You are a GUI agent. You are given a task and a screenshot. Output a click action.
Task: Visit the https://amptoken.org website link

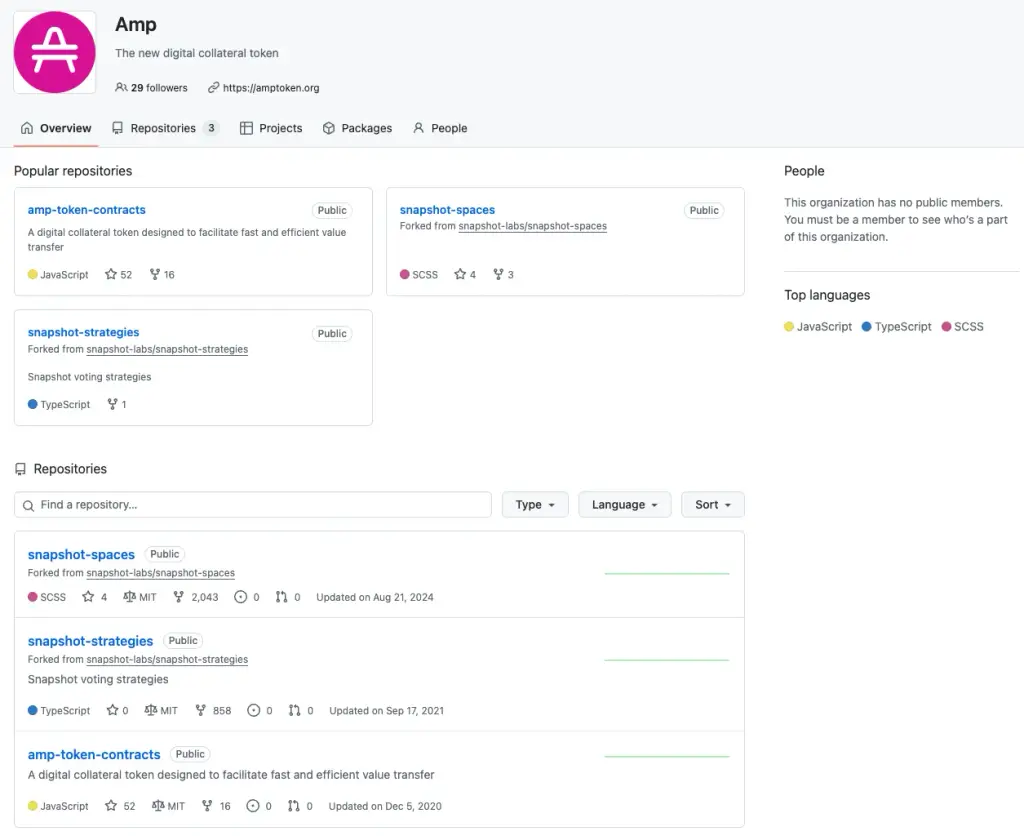point(264,88)
